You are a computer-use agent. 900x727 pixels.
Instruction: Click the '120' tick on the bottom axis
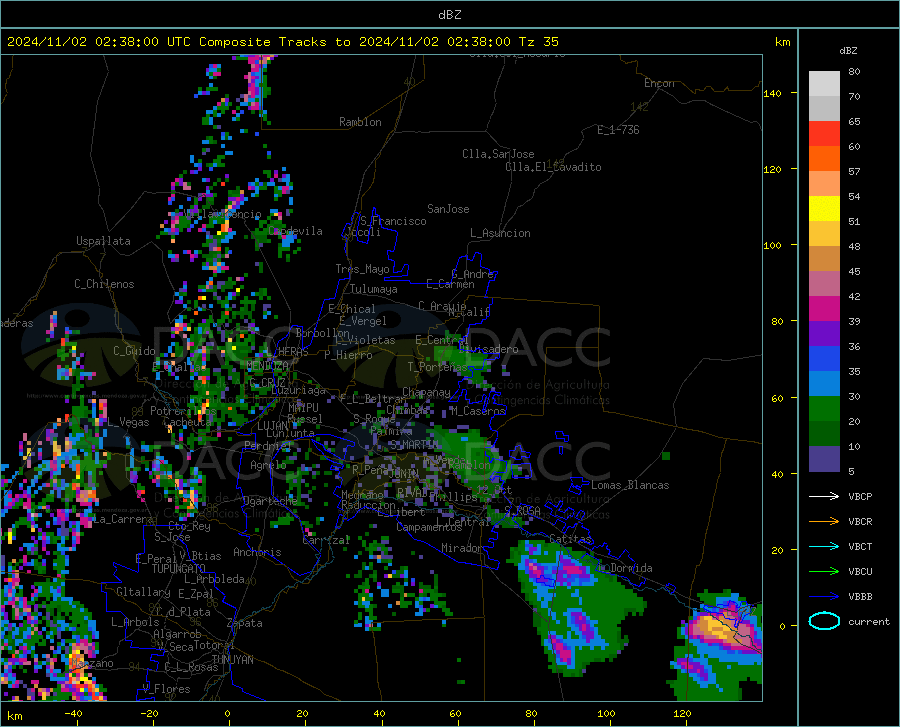[x=682, y=713]
